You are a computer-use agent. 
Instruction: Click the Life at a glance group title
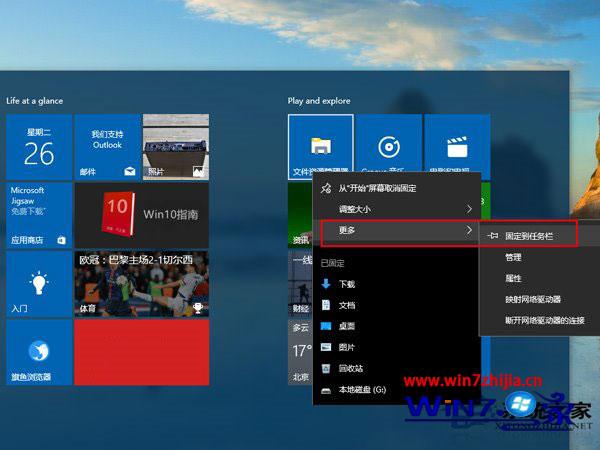[34, 101]
